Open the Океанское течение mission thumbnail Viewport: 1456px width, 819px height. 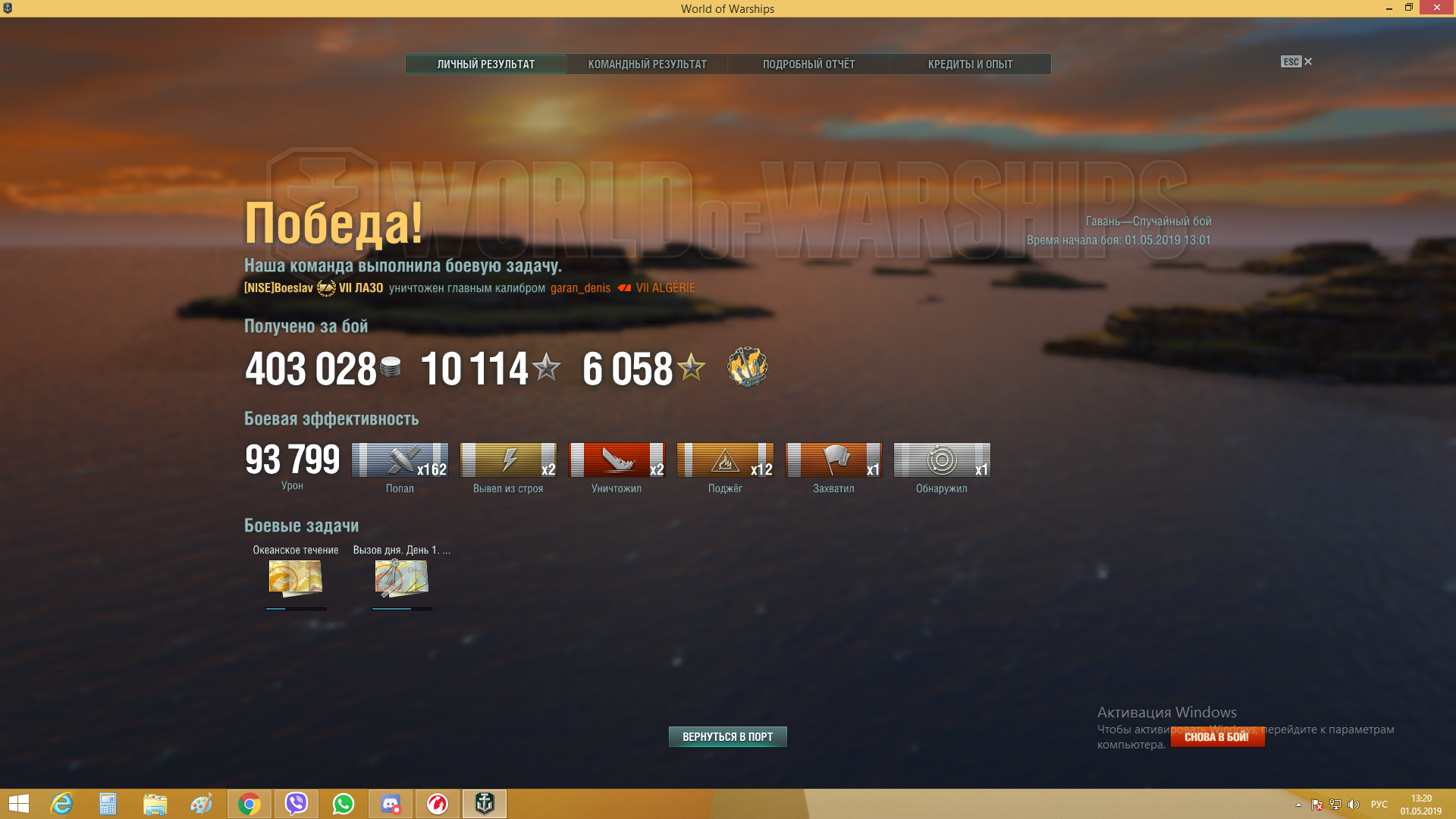(296, 579)
